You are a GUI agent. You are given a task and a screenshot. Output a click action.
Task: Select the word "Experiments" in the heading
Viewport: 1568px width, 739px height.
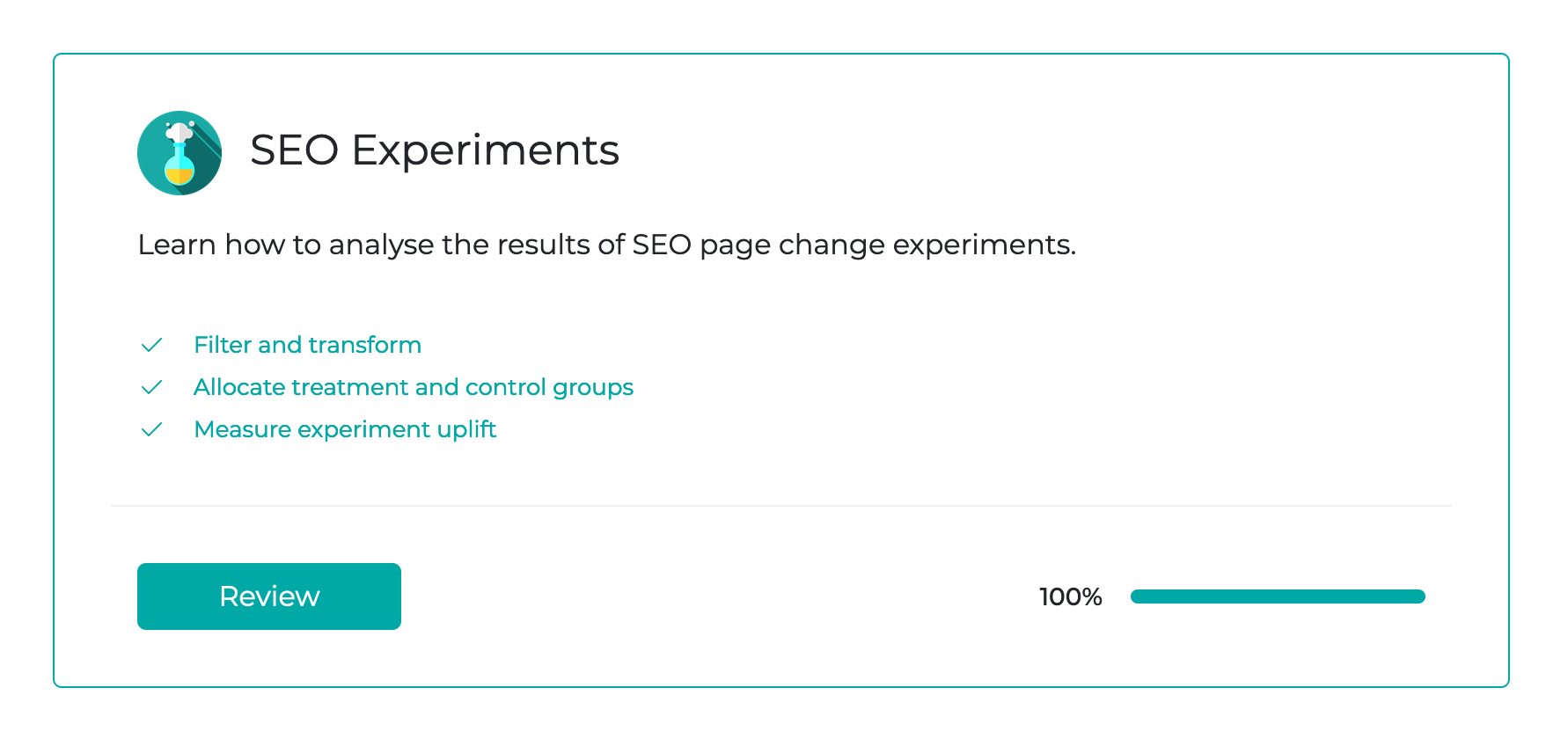486,151
